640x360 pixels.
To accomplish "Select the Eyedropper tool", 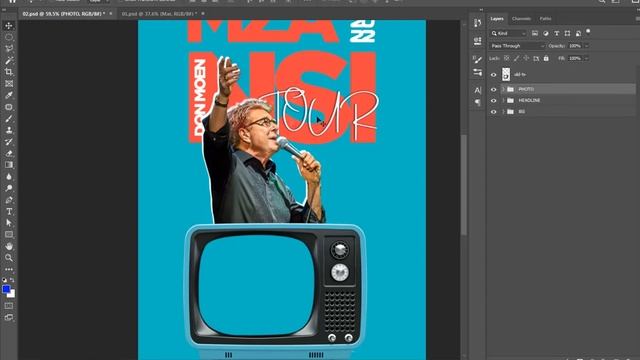I will tap(9, 95).
